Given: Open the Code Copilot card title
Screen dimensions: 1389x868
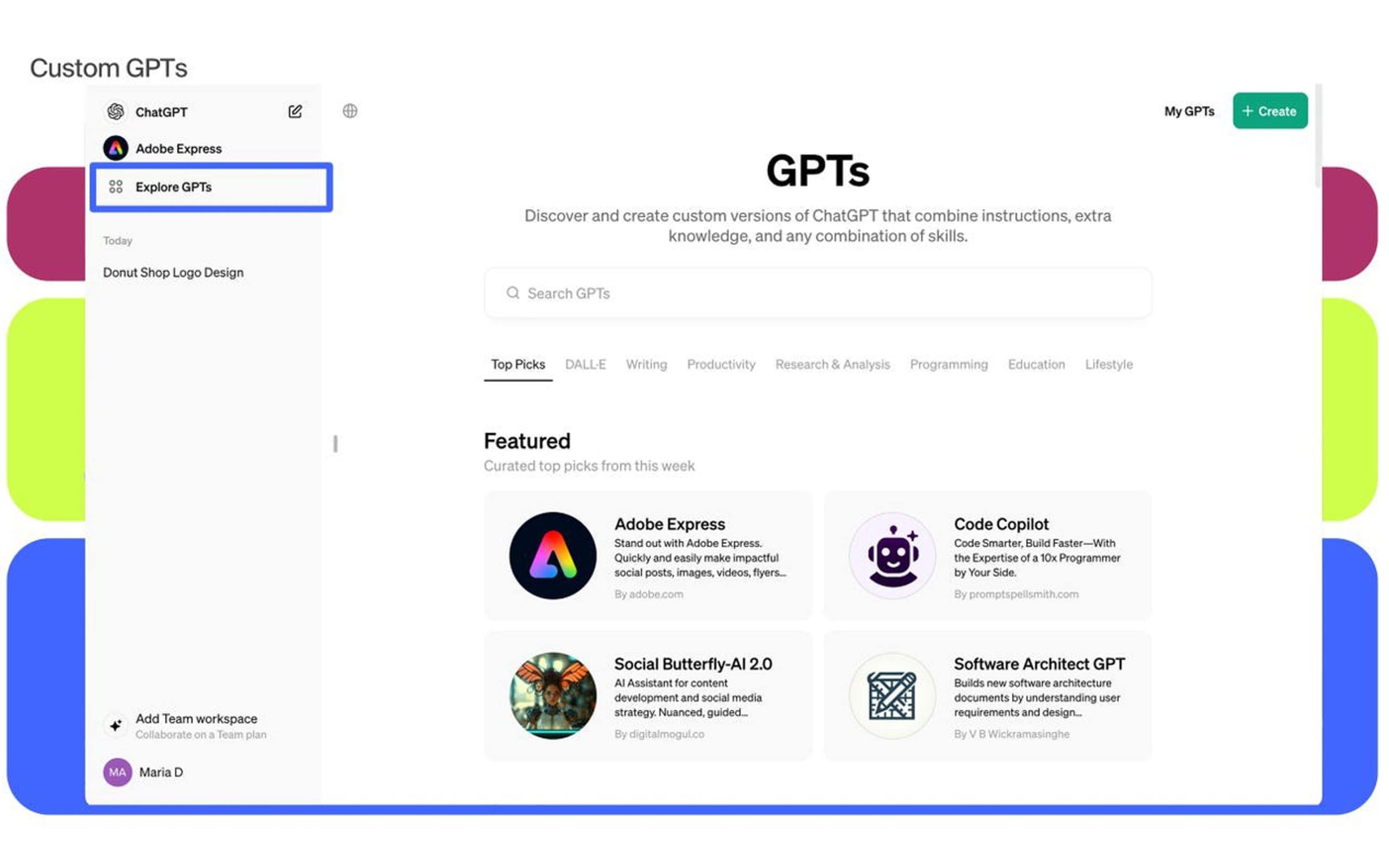Looking at the screenshot, I should coord(1001,524).
